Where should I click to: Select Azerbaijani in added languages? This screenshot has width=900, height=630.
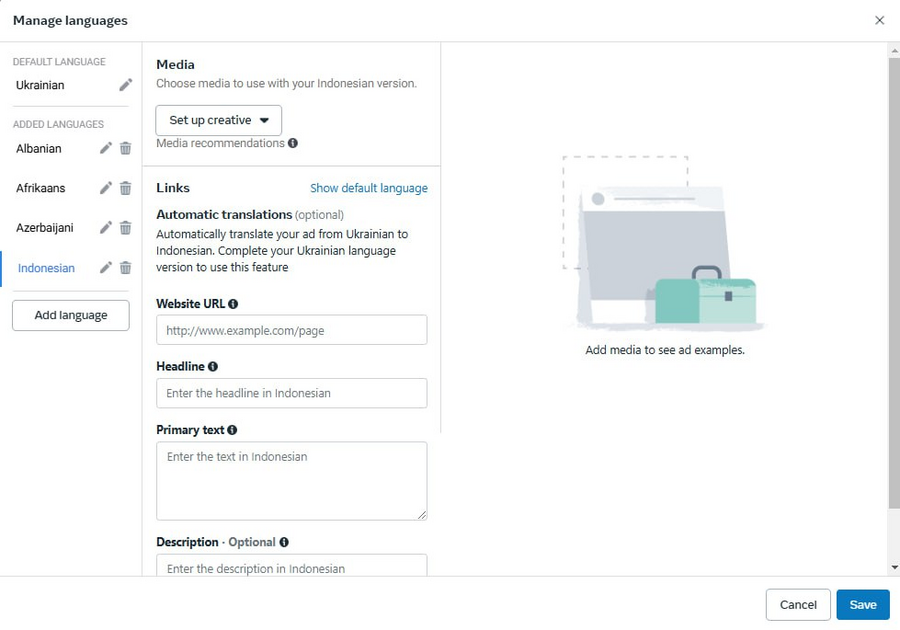coord(45,228)
